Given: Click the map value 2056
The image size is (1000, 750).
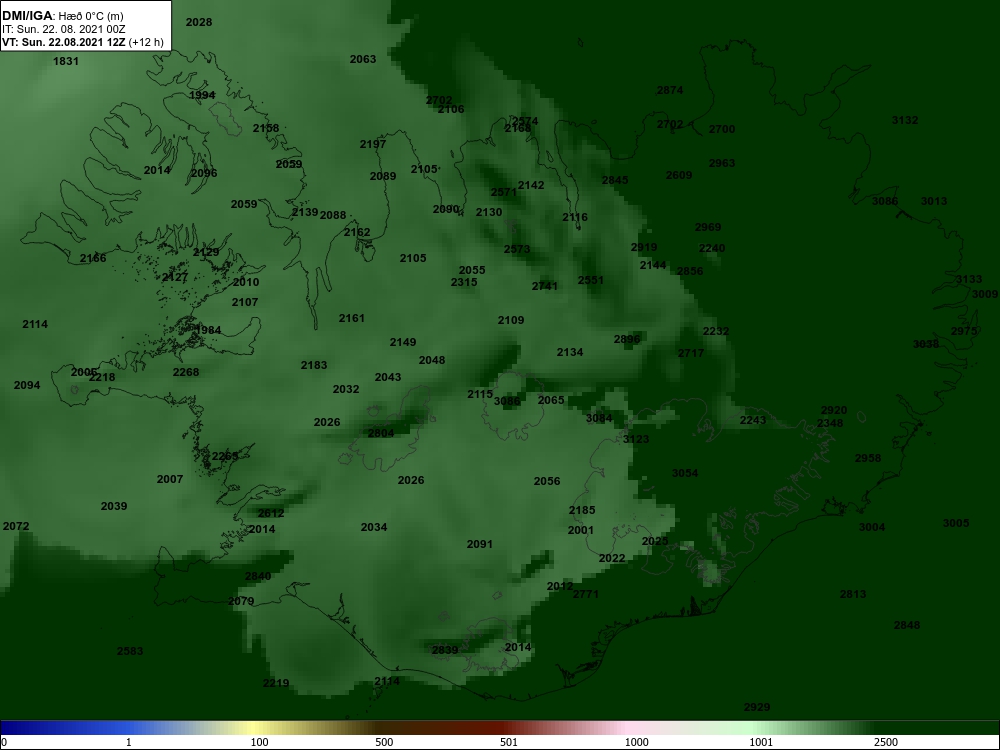Looking at the screenshot, I should 547,482.
